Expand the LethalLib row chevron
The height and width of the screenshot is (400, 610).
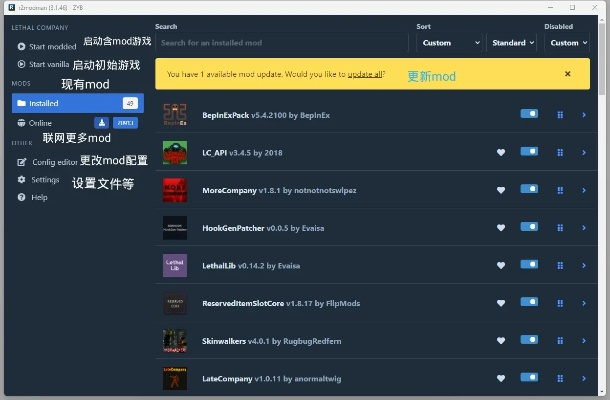[584, 265]
